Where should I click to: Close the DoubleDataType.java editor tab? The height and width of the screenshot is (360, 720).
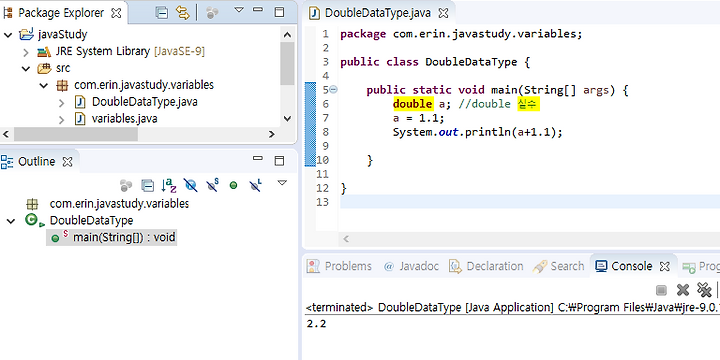443,13
